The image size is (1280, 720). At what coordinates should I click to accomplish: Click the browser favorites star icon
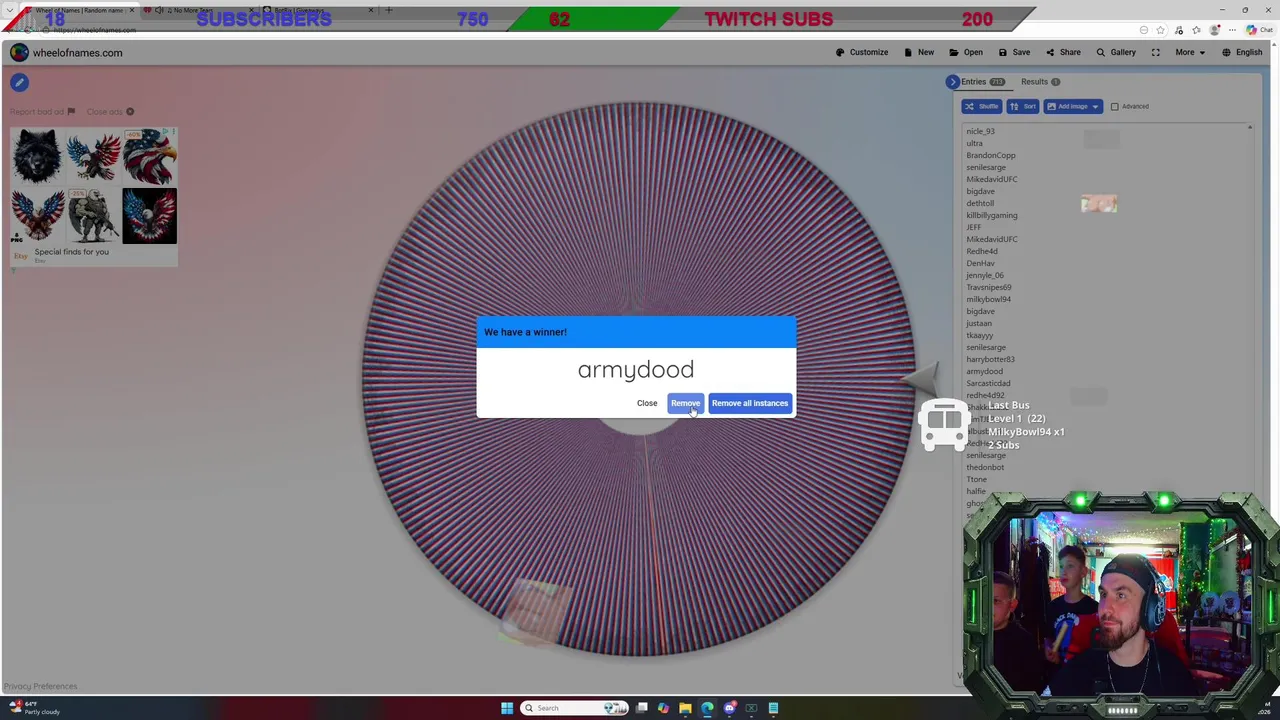(1160, 30)
